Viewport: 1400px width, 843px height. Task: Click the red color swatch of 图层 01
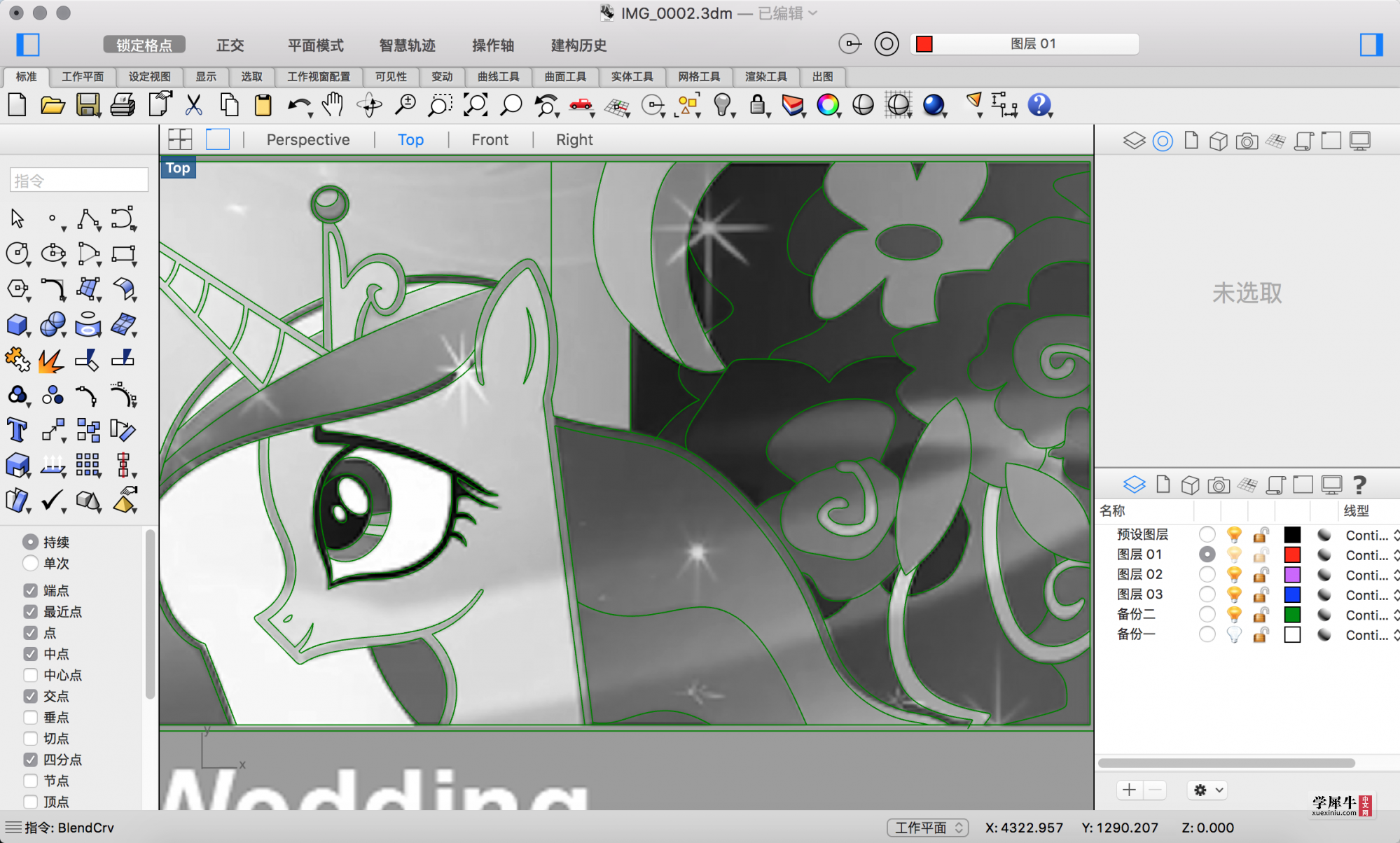[x=1292, y=555]
